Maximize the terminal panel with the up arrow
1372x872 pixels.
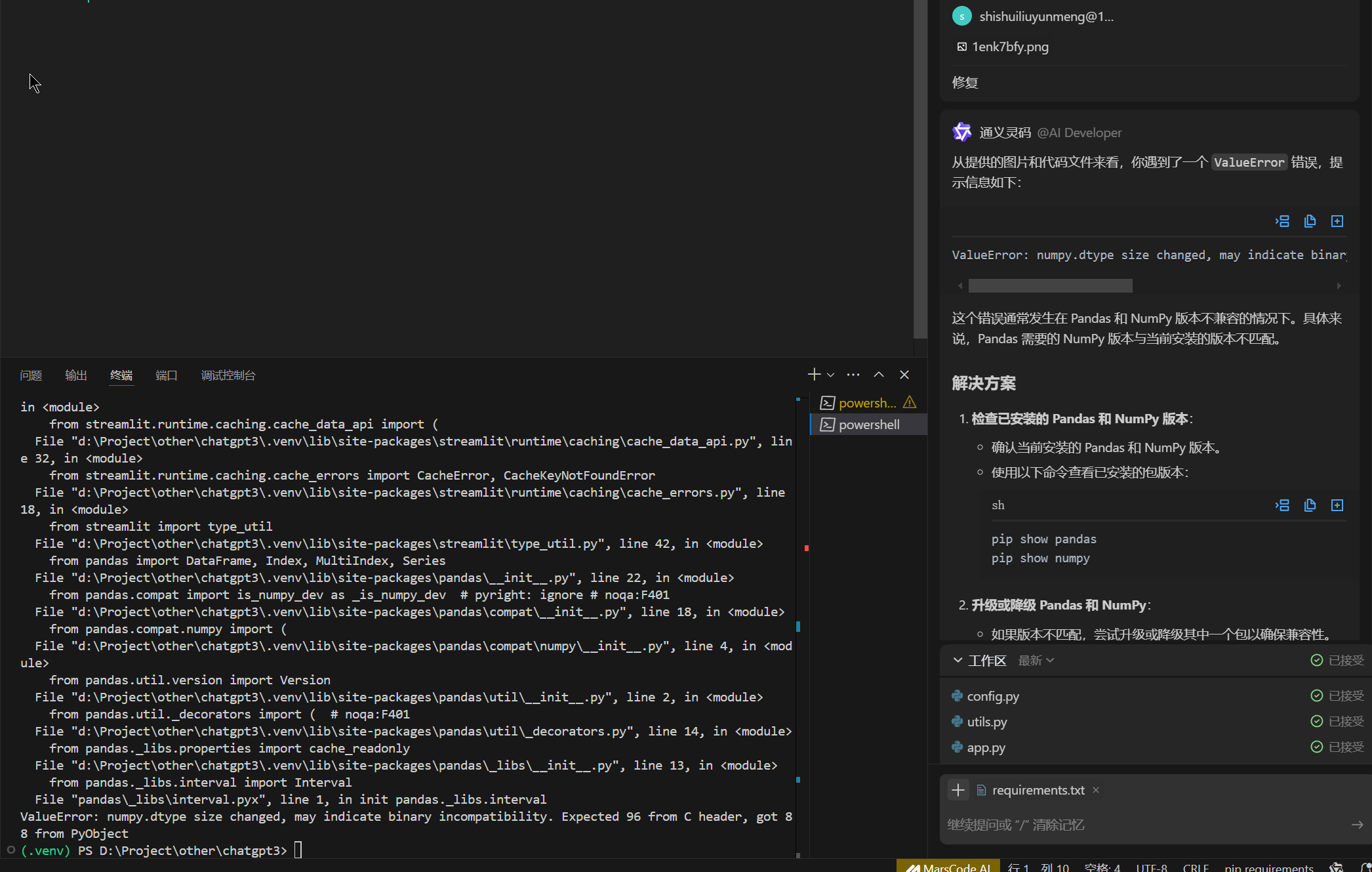879,375
